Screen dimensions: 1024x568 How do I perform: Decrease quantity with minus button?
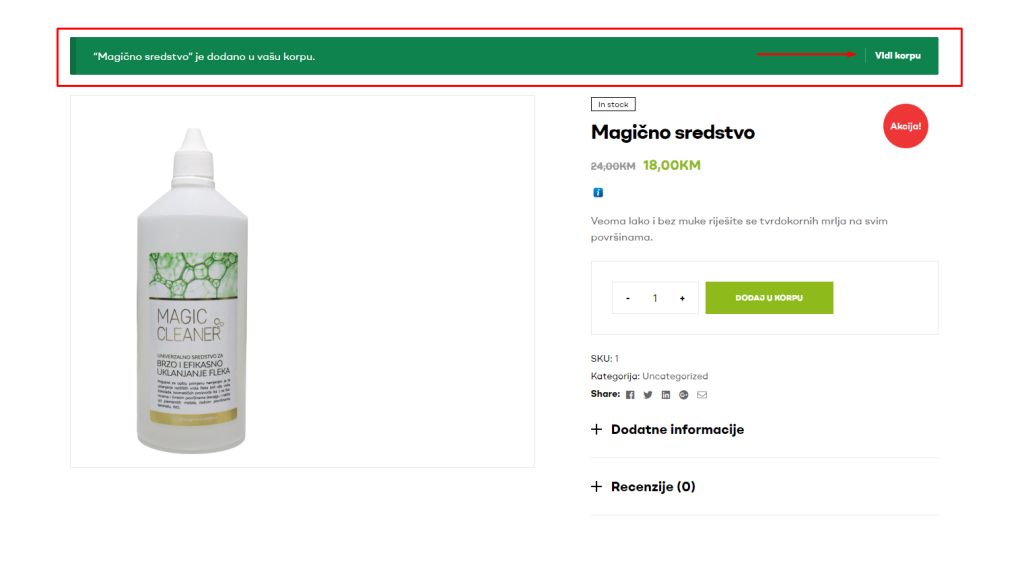click(x=628, y=298)
